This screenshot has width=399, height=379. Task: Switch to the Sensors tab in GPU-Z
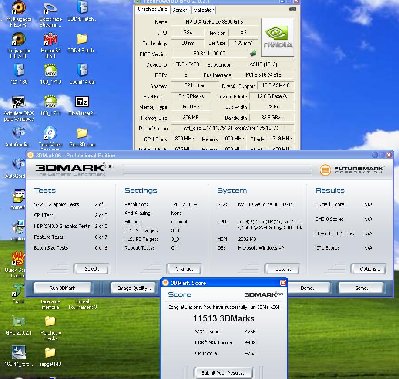coord(180,10)
